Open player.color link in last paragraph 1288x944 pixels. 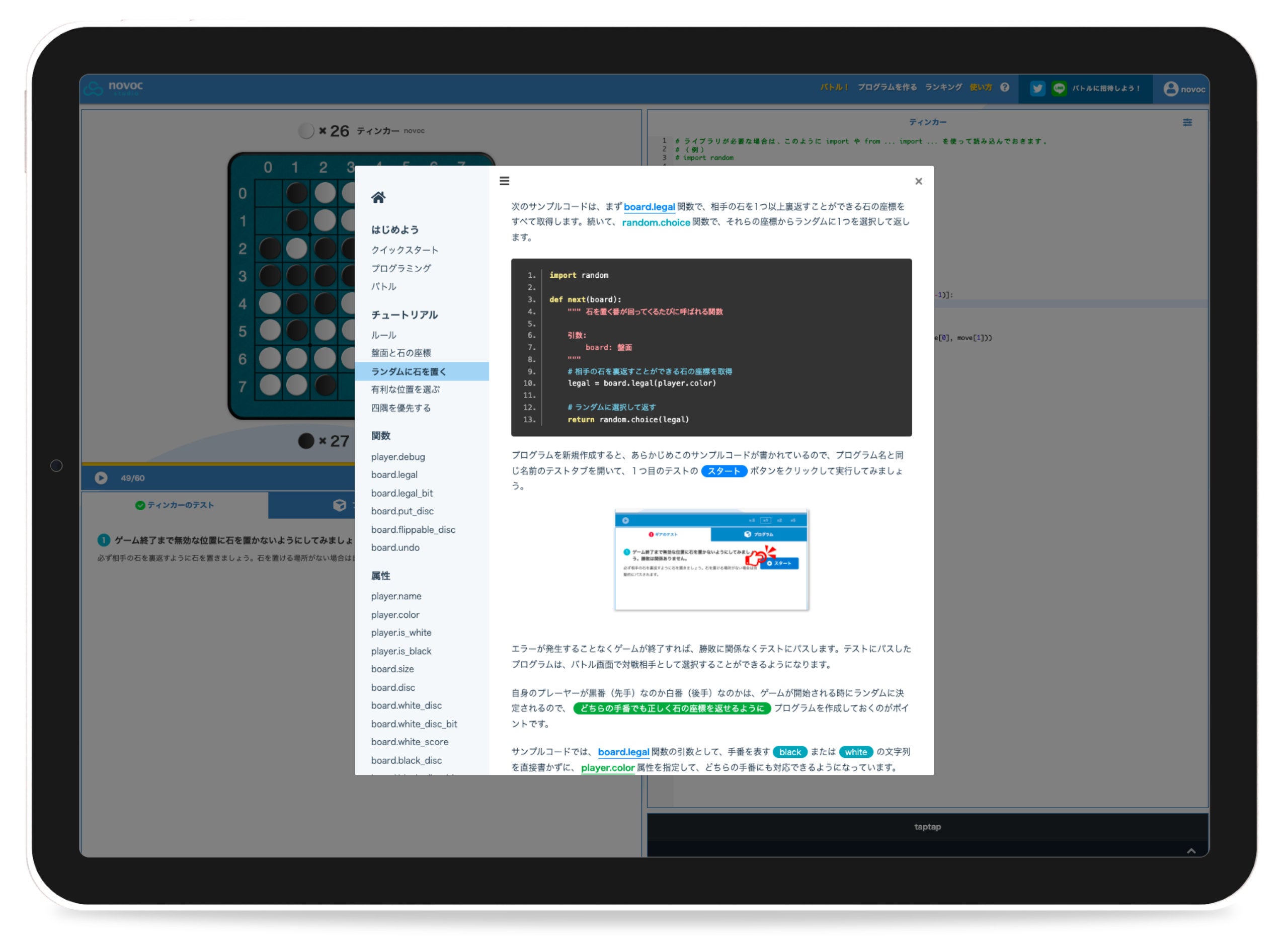click(607, 768)
